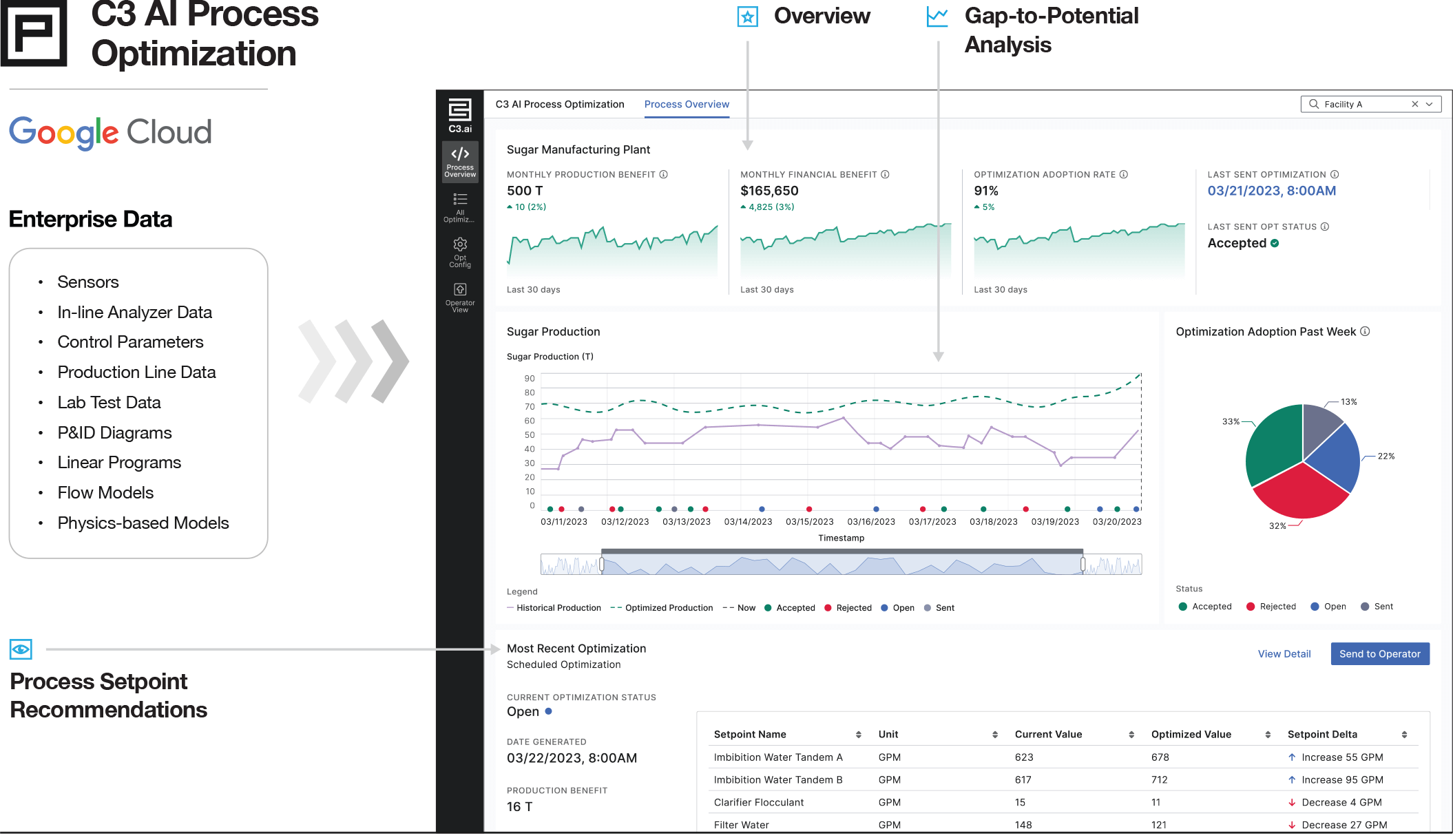Click the blue 22% Open pie slice
The width and height of the screenshot is (1453, 840).
pyautogui.click(x=1337, y=458)
